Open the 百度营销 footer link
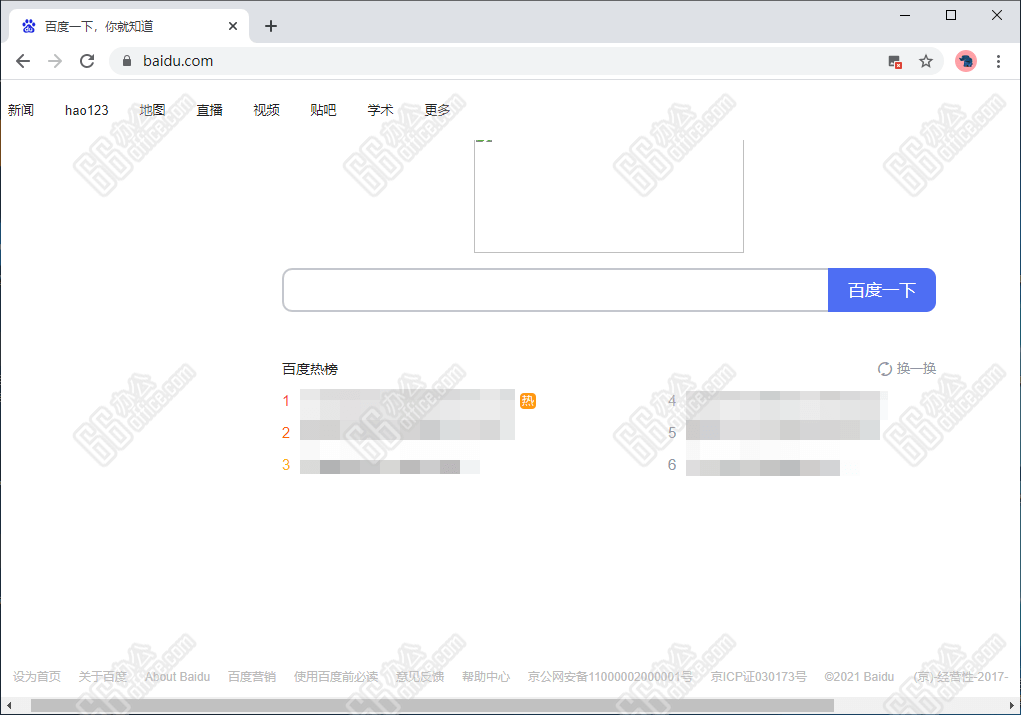This screenshot has height=715, width=1021. pyautogui.click(x=252, y=677)
